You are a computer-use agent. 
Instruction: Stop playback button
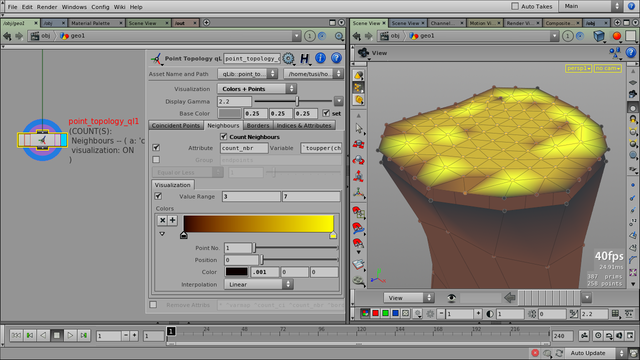pyautogui.click(x=57, y=335)
